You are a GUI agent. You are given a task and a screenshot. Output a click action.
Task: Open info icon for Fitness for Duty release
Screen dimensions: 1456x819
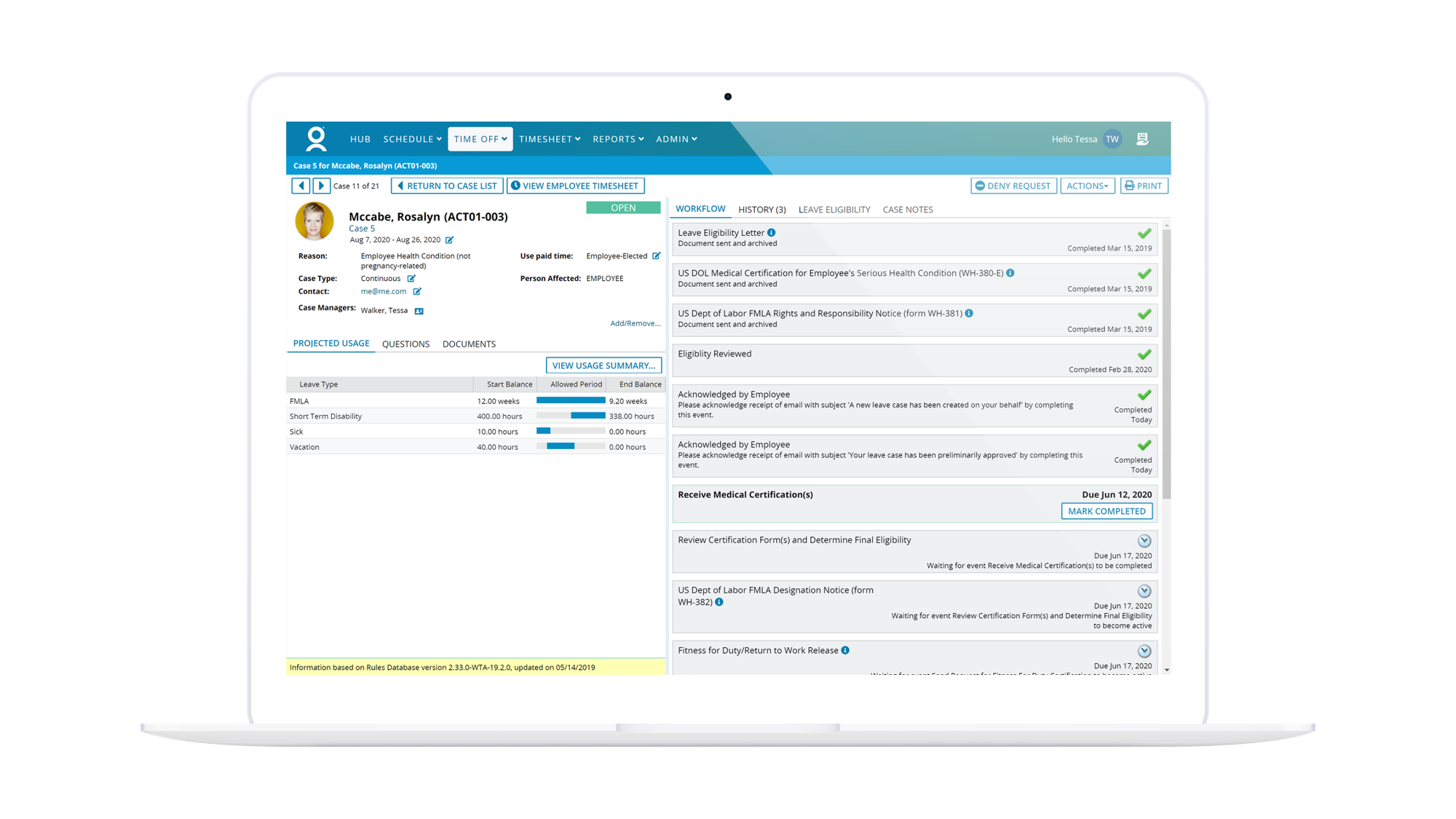(x=845, y=651)
